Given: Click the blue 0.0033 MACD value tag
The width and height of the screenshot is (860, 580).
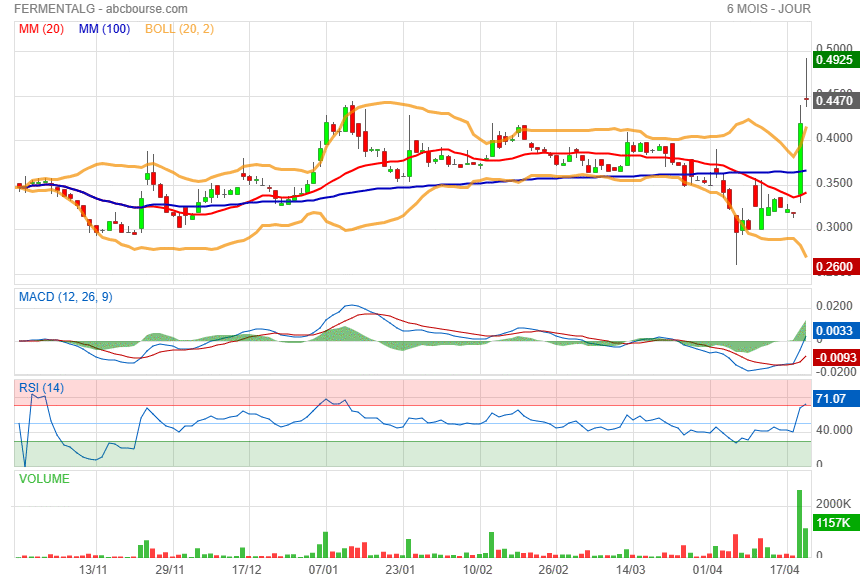Looking at the screenshot, I should click(836, 330).
